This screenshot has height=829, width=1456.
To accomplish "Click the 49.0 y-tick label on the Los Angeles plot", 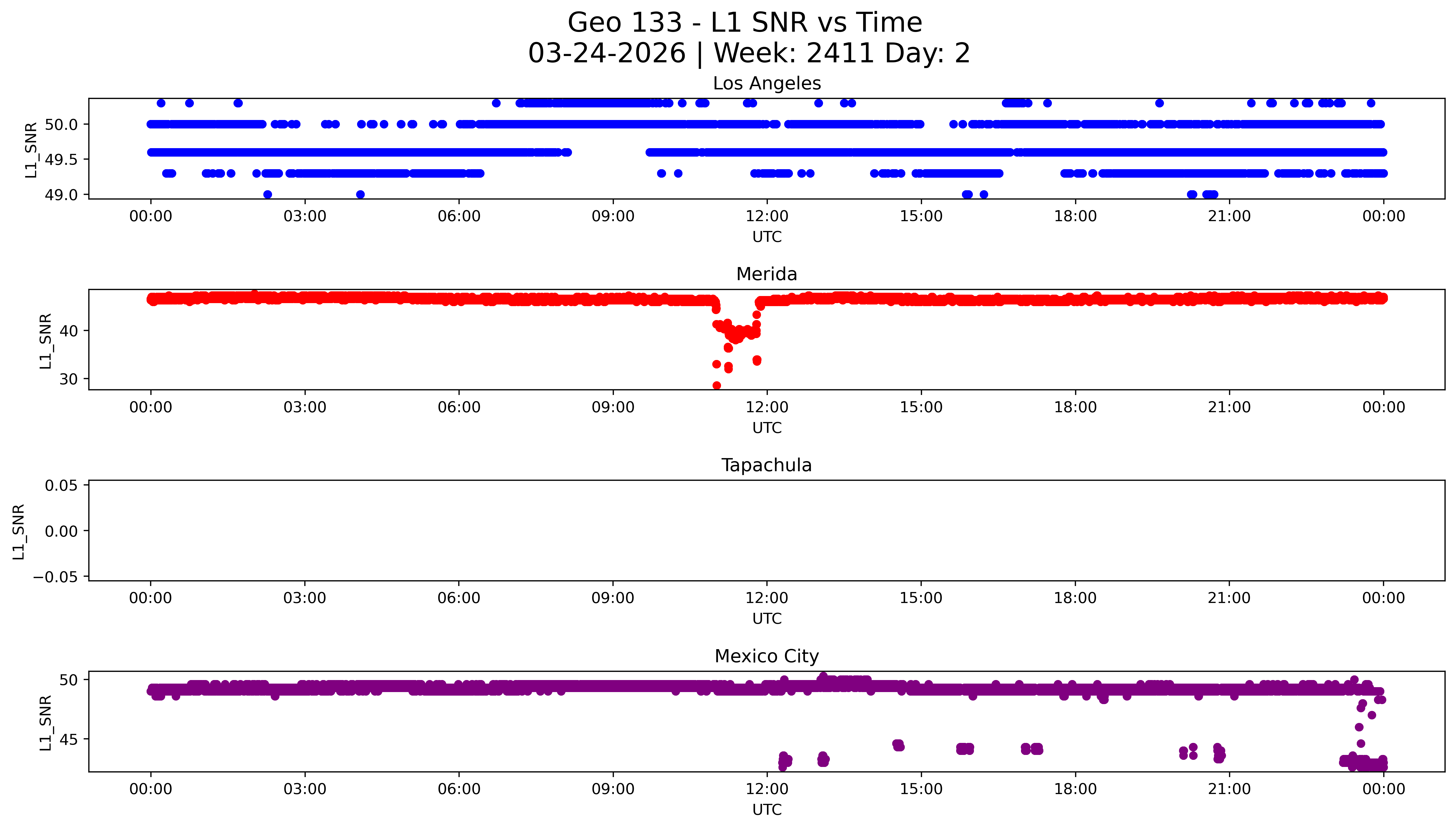I will [61, 195].
